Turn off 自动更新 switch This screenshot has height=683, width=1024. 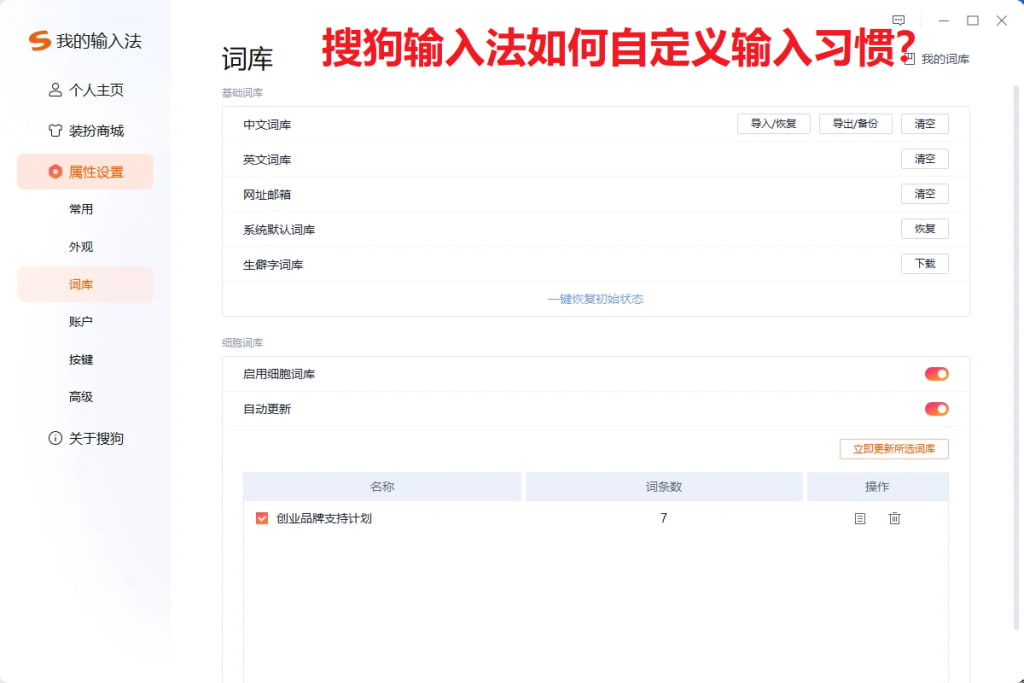point(937,408)
